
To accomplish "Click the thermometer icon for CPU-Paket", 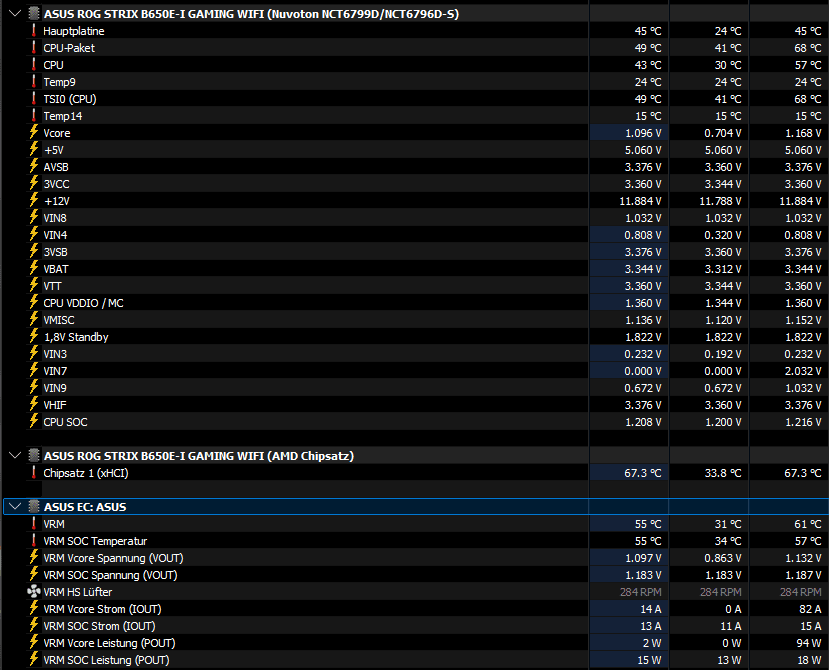I will tap(34, 48).
